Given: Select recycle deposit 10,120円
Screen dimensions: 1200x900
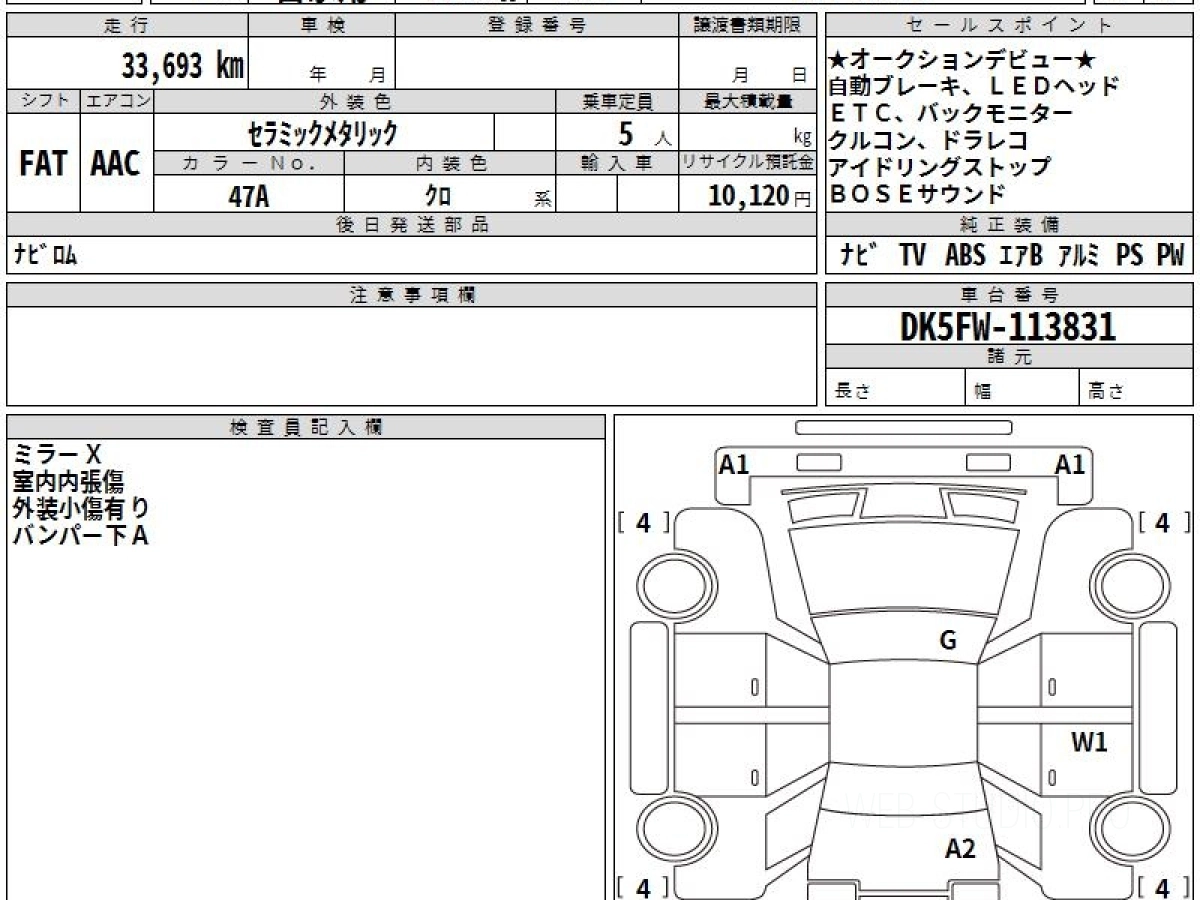Looking at the screenshot, I should [x=761, y=196].
